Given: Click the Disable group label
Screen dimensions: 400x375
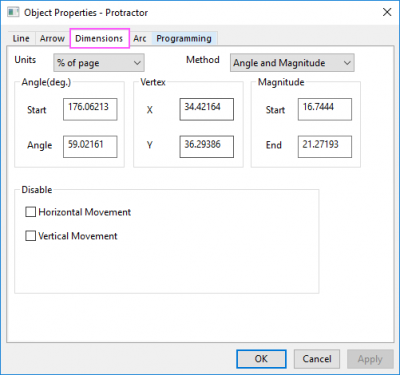Looking at the screenshot, I should click(x=37, y=190).
